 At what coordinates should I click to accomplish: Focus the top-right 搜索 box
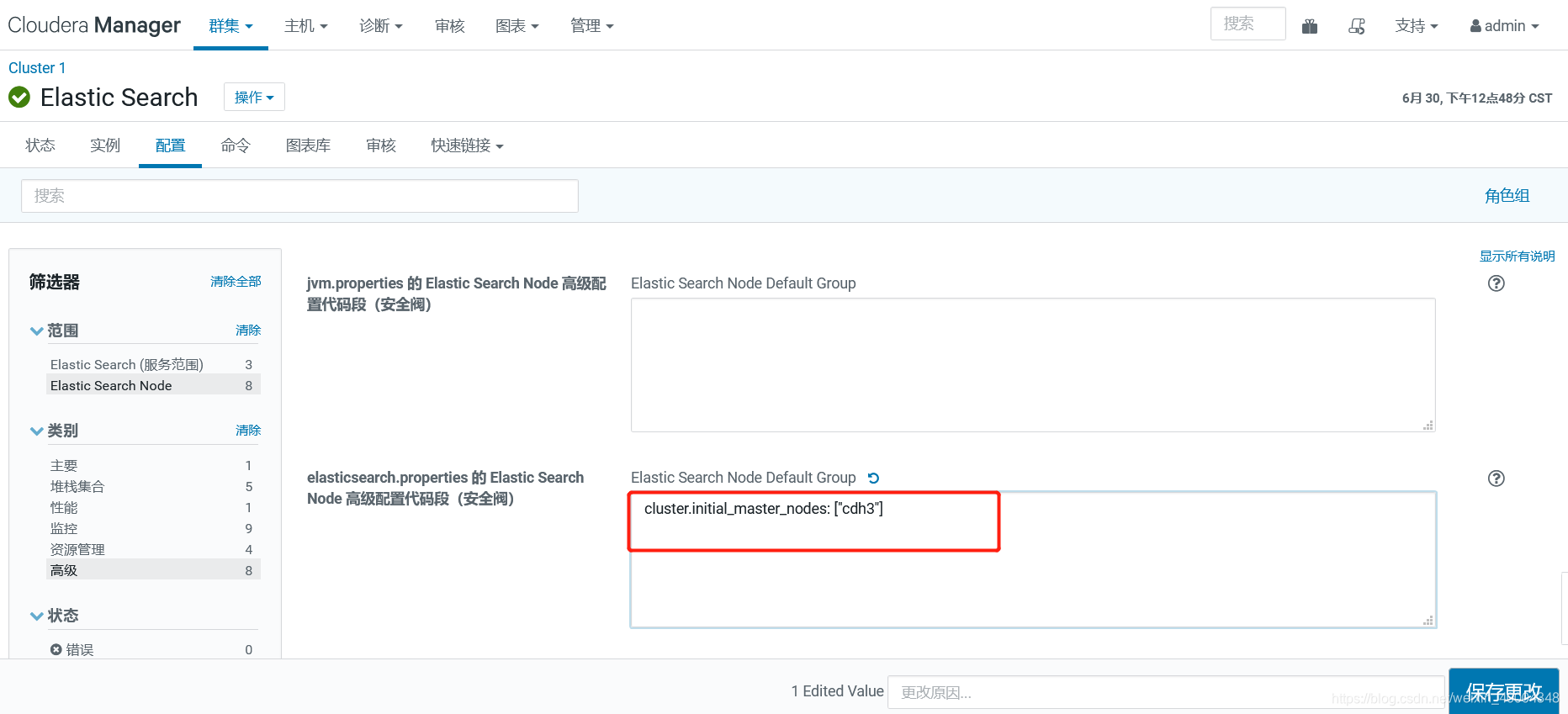click(1248, 24)
